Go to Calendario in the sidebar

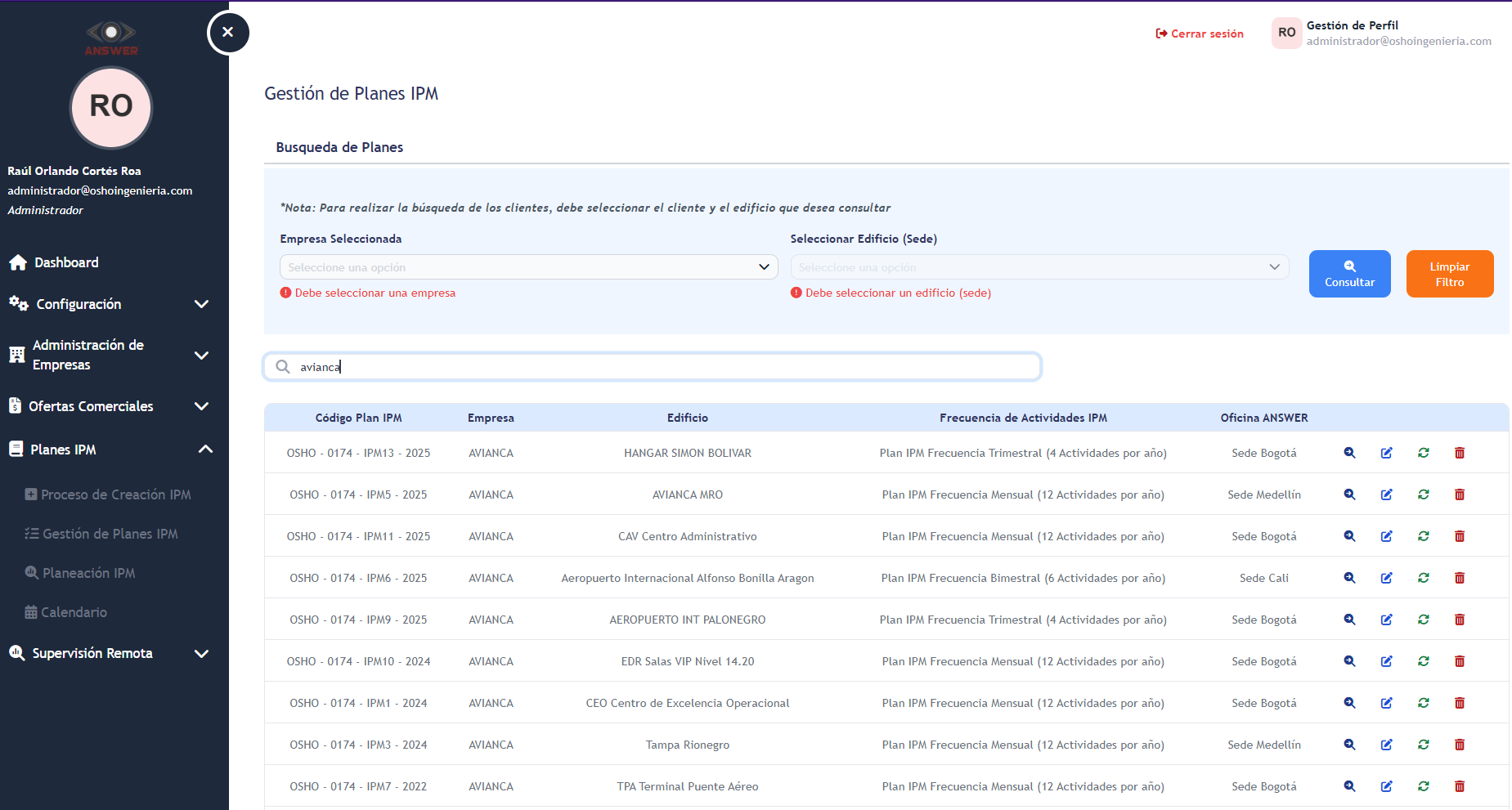(74, 612)
